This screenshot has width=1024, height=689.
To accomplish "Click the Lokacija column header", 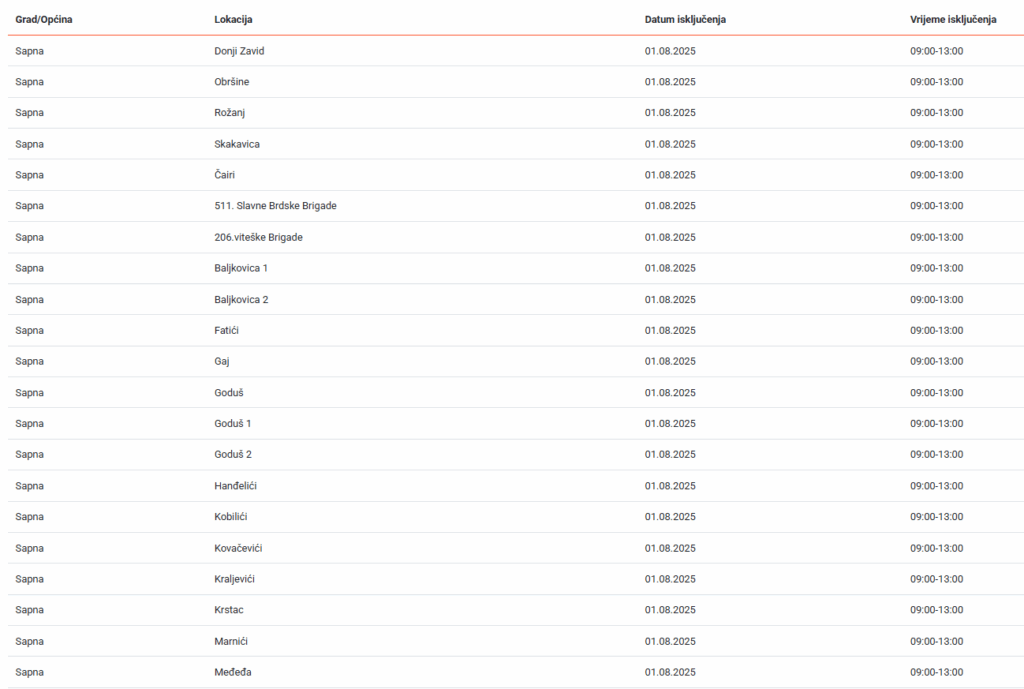I will [x=233, y=20].
